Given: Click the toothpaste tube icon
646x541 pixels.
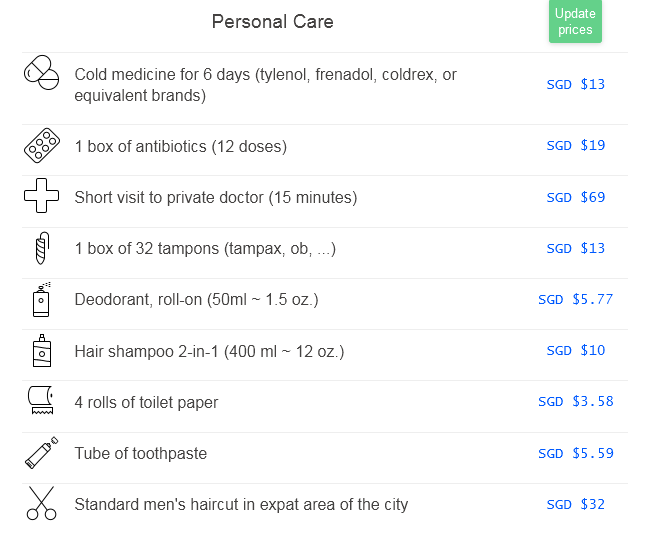Looking at the screenshot, I should (x=42, y=454).
